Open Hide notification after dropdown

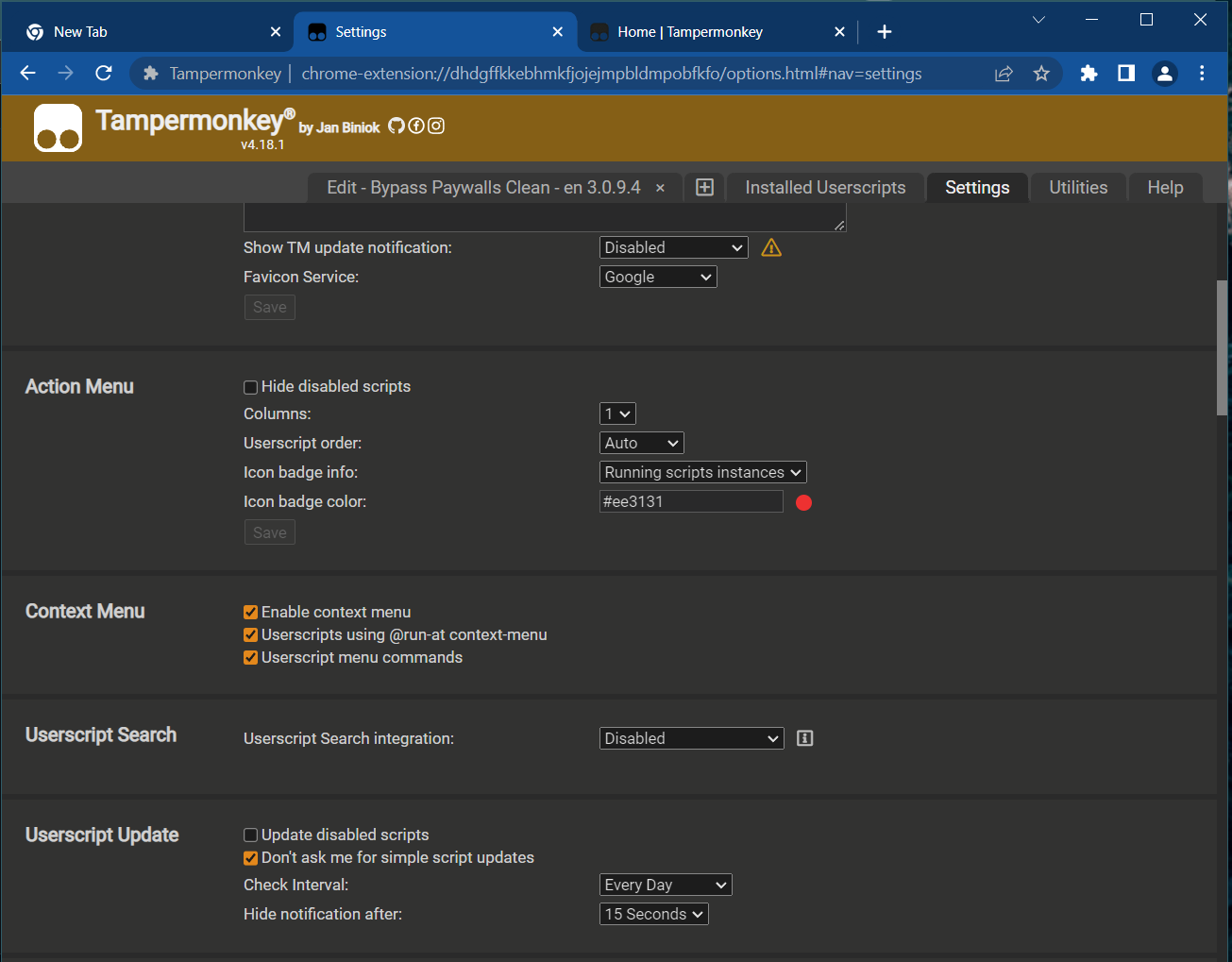(653, 914)
